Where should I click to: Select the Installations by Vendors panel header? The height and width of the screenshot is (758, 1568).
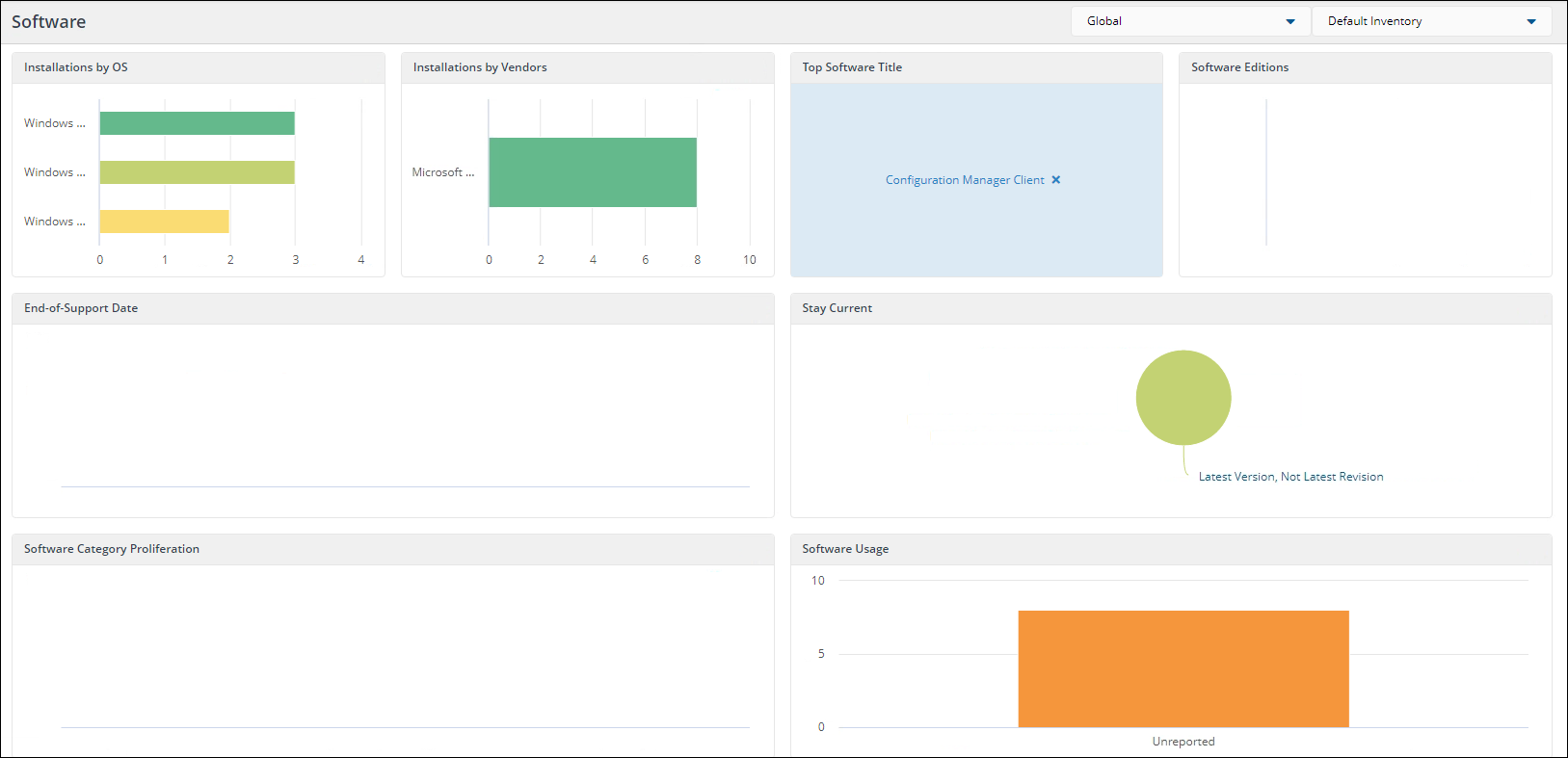pos(480,67)
